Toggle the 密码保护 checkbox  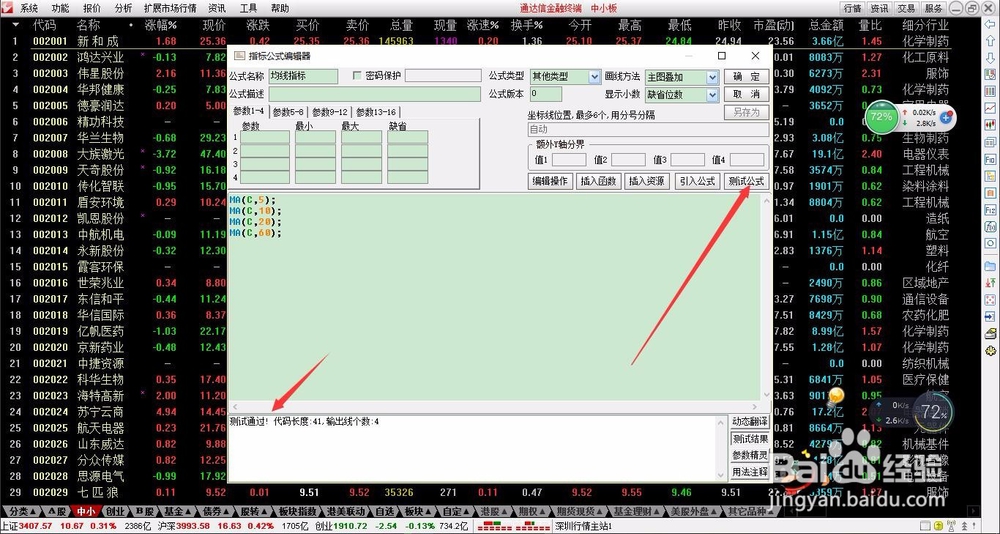(357, 76)
